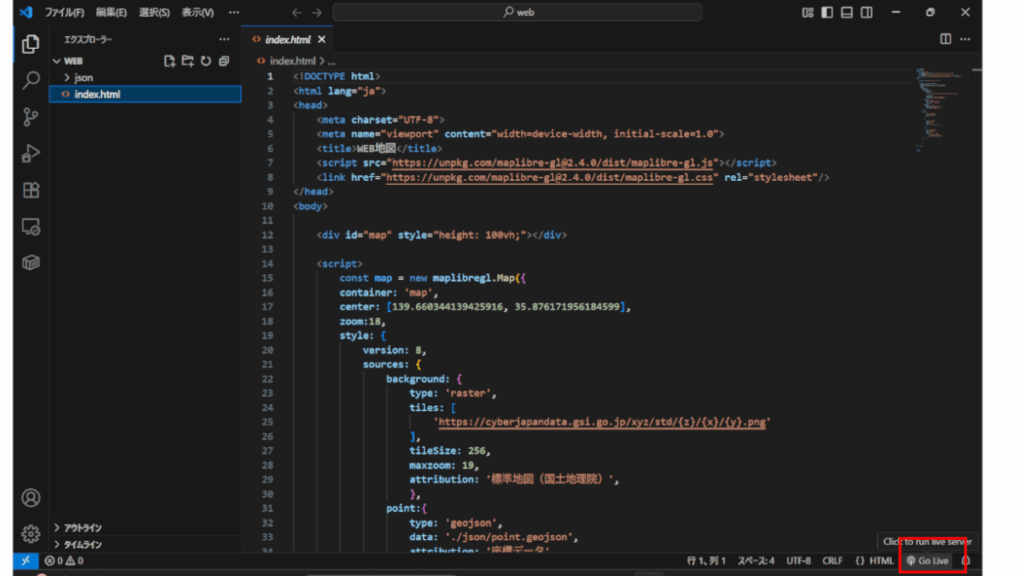Click the UTF-8 encoding in status bar
Viewport: 1024px width, 576px height.
click(798, 561)
